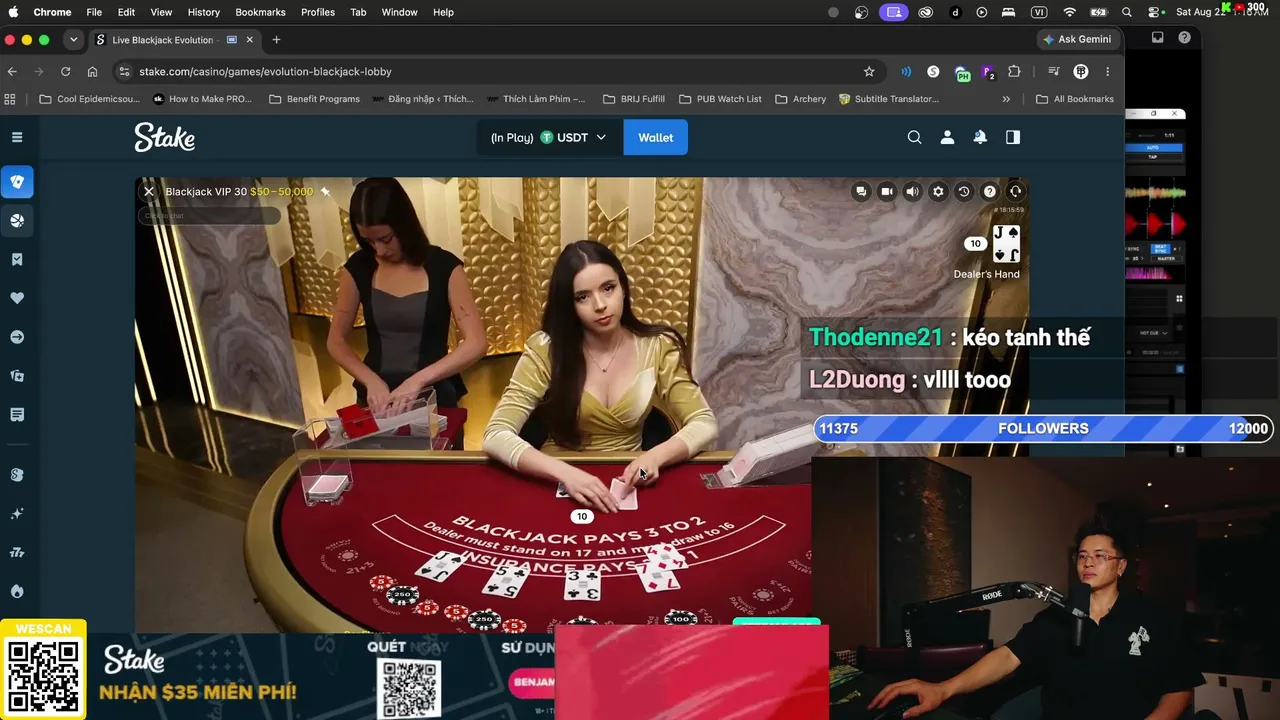Image resolution: width=1280 pixels, height=720 pixels.
Task: Open the Chrome tab search dropdown
Action: click(73, 40)
